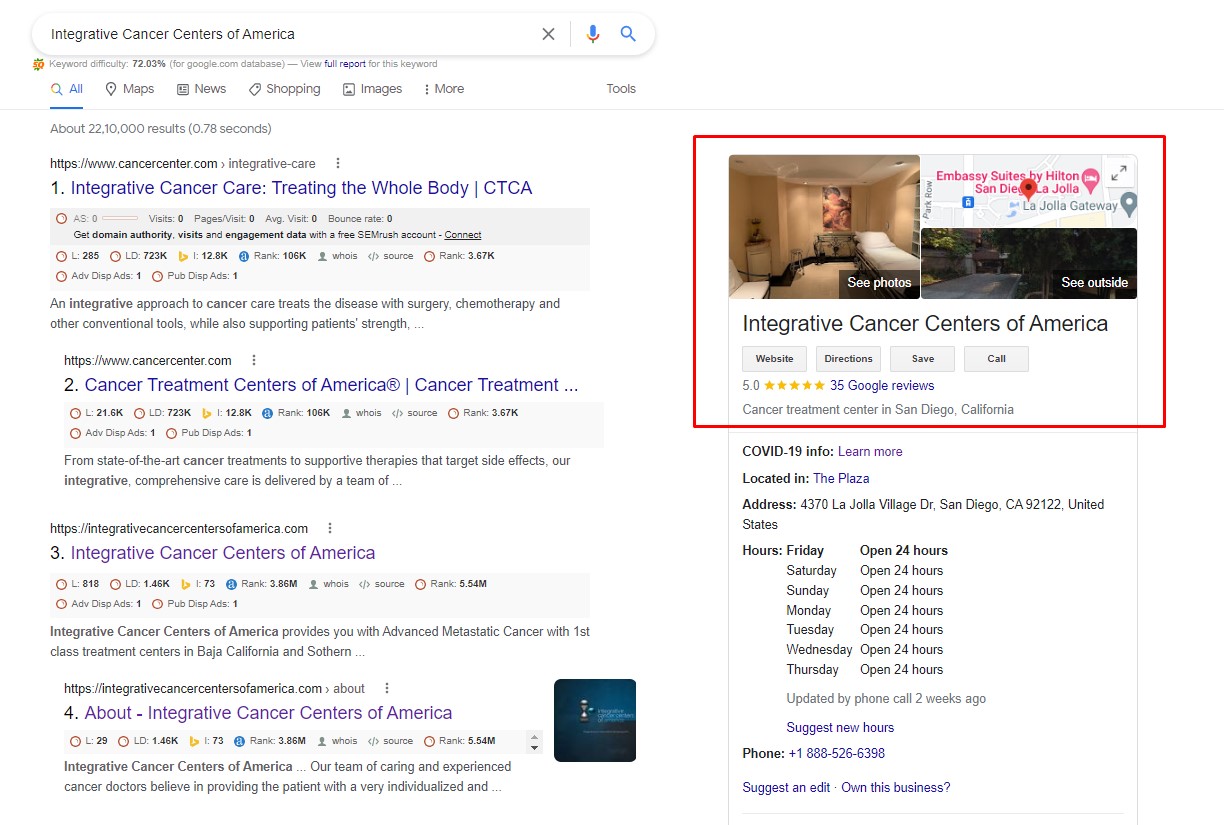
Task: Save the business with the Save button
Action: (x=923, y=359)
